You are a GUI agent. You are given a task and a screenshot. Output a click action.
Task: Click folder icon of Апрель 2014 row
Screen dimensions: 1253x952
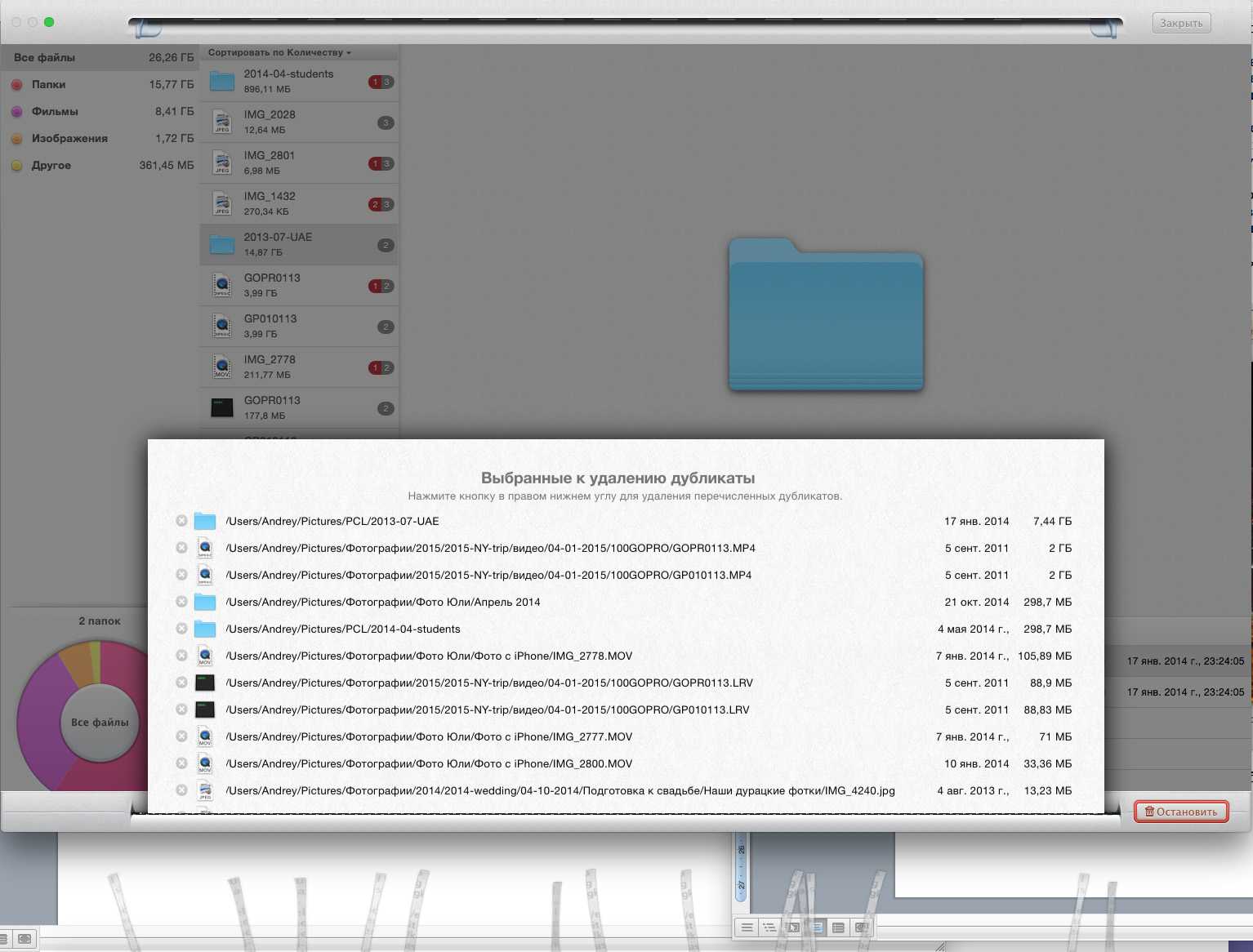pos(205,602)
